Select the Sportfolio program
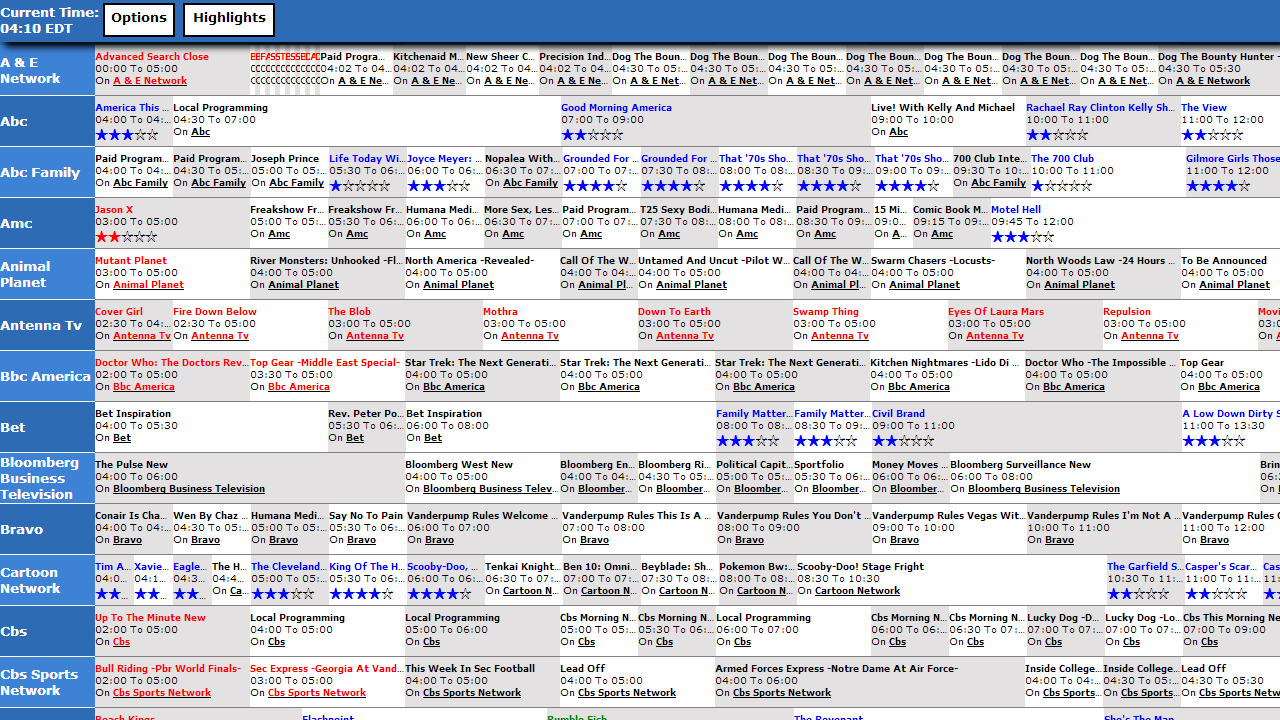1280x720 pixels. 819,465
